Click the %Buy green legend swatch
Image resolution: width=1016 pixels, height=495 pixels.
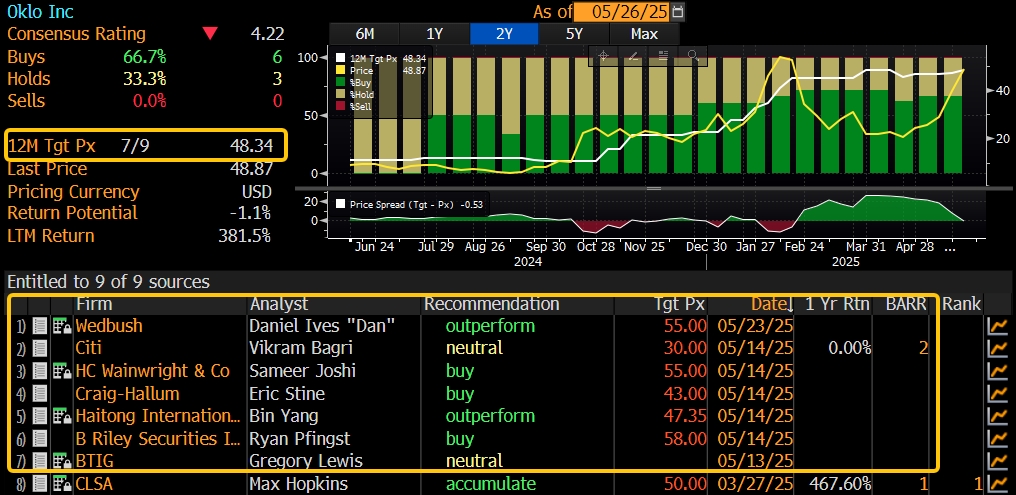click(342, 80)
